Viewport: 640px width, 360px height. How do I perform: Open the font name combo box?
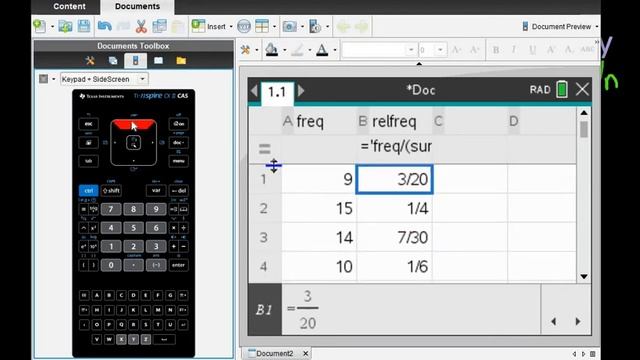pyautogui.click(x=379, y=50)
